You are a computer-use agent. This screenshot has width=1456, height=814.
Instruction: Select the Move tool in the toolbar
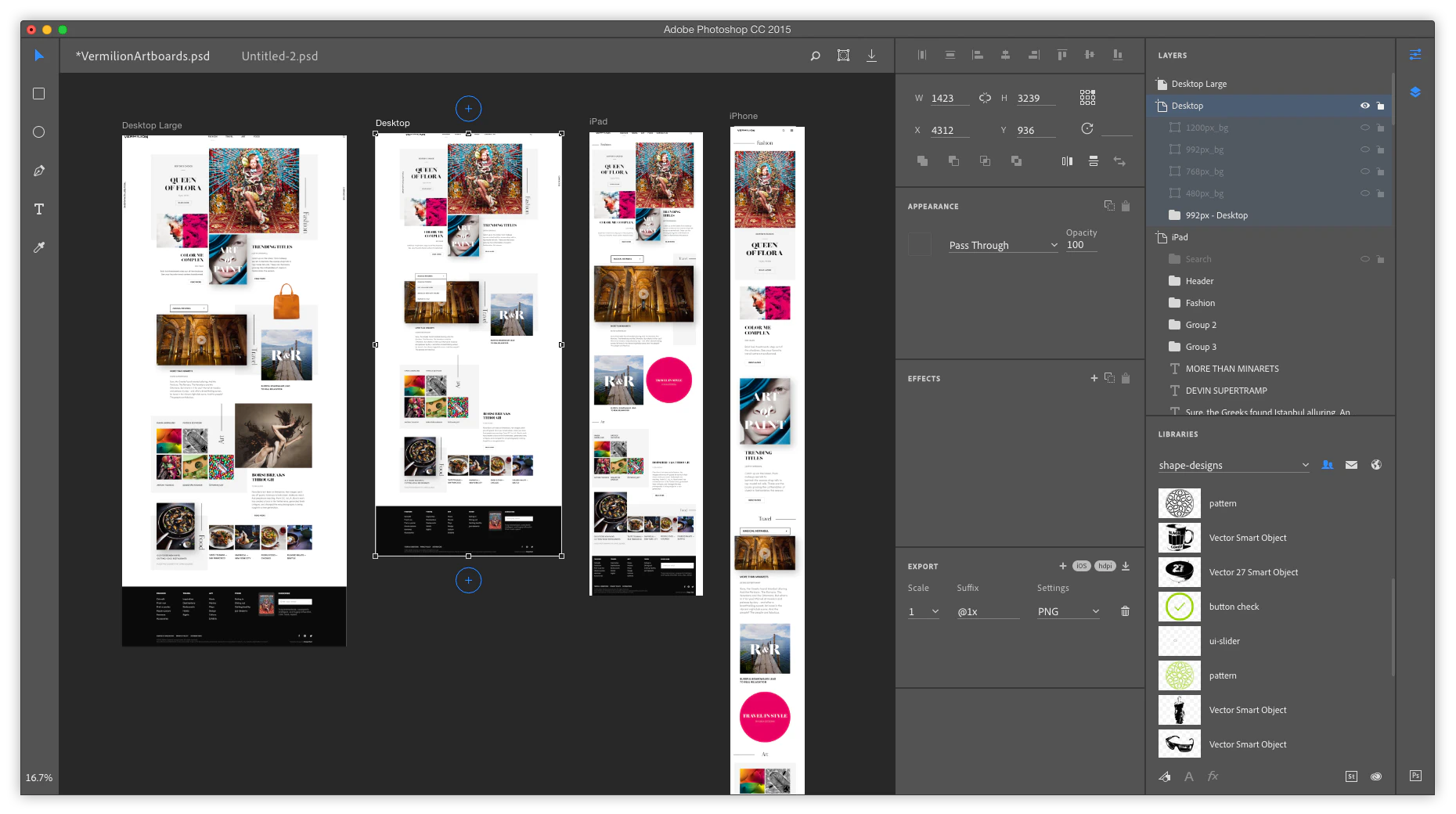pyautogui.click(x=38, y=55)
